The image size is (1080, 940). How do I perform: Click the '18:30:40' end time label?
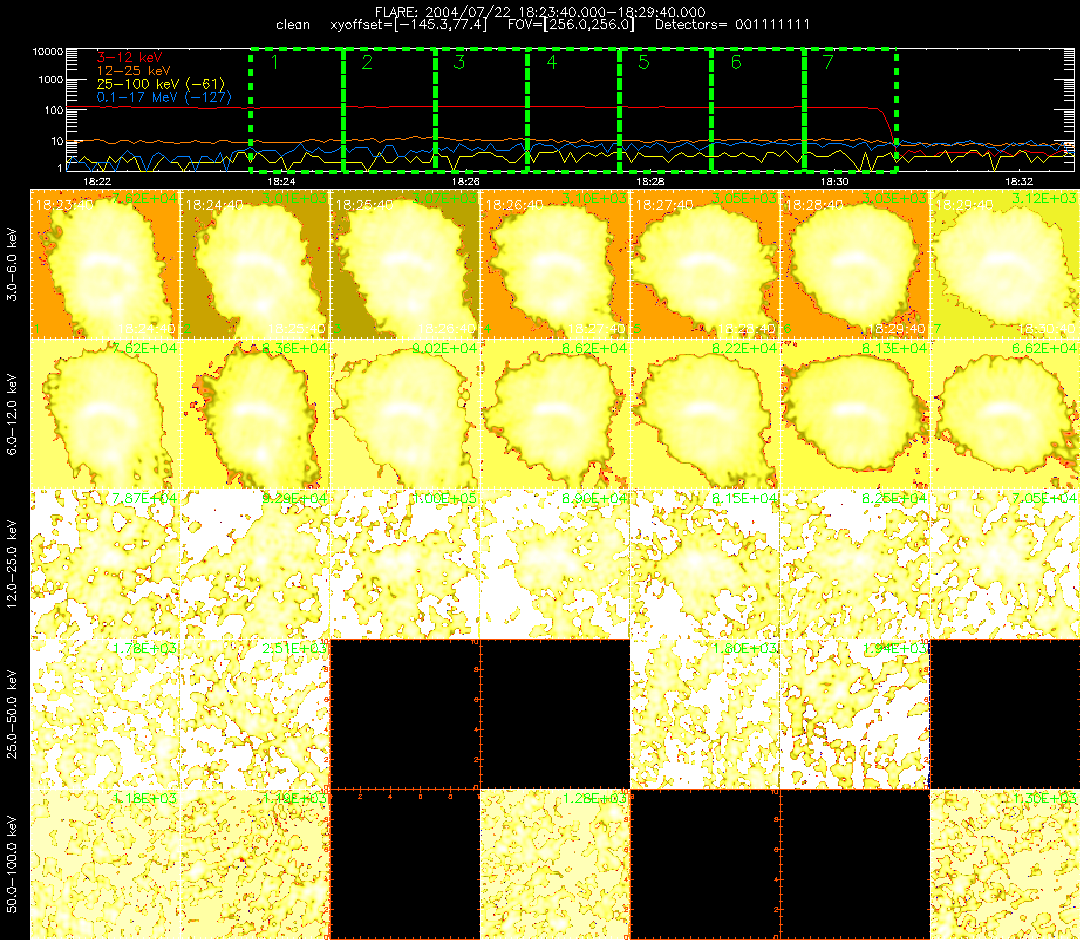[1047, 329]
